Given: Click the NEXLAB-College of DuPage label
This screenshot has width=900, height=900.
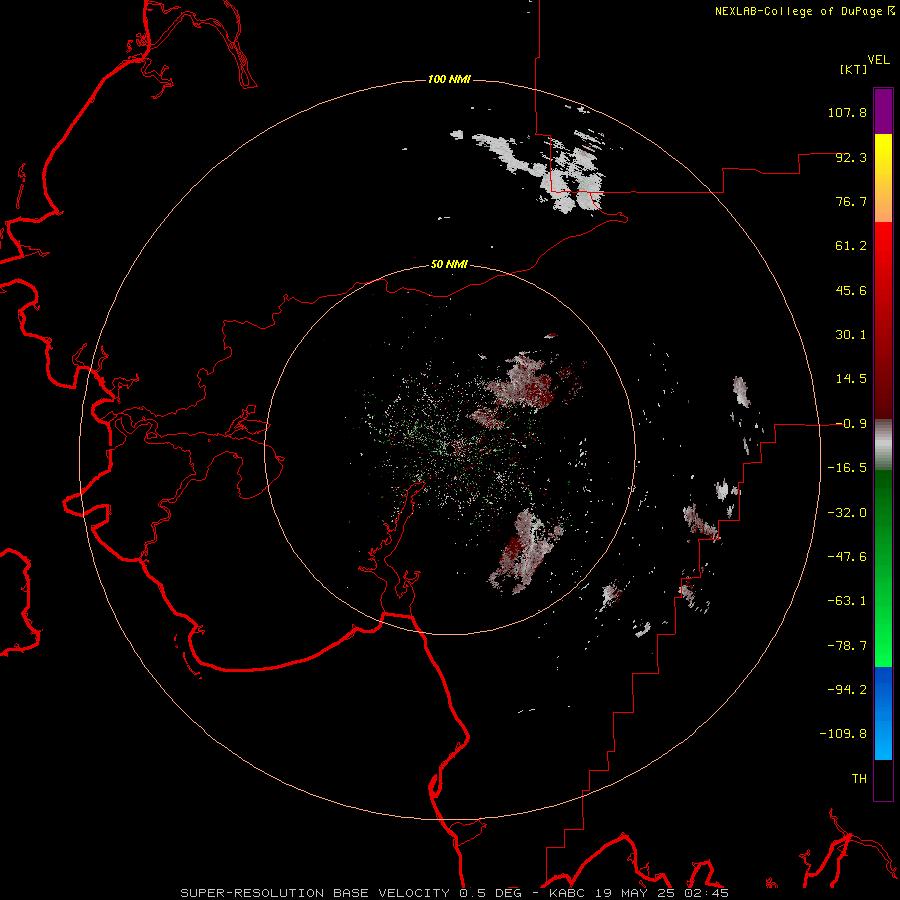Looking at the screenshot, I should 798,11.
